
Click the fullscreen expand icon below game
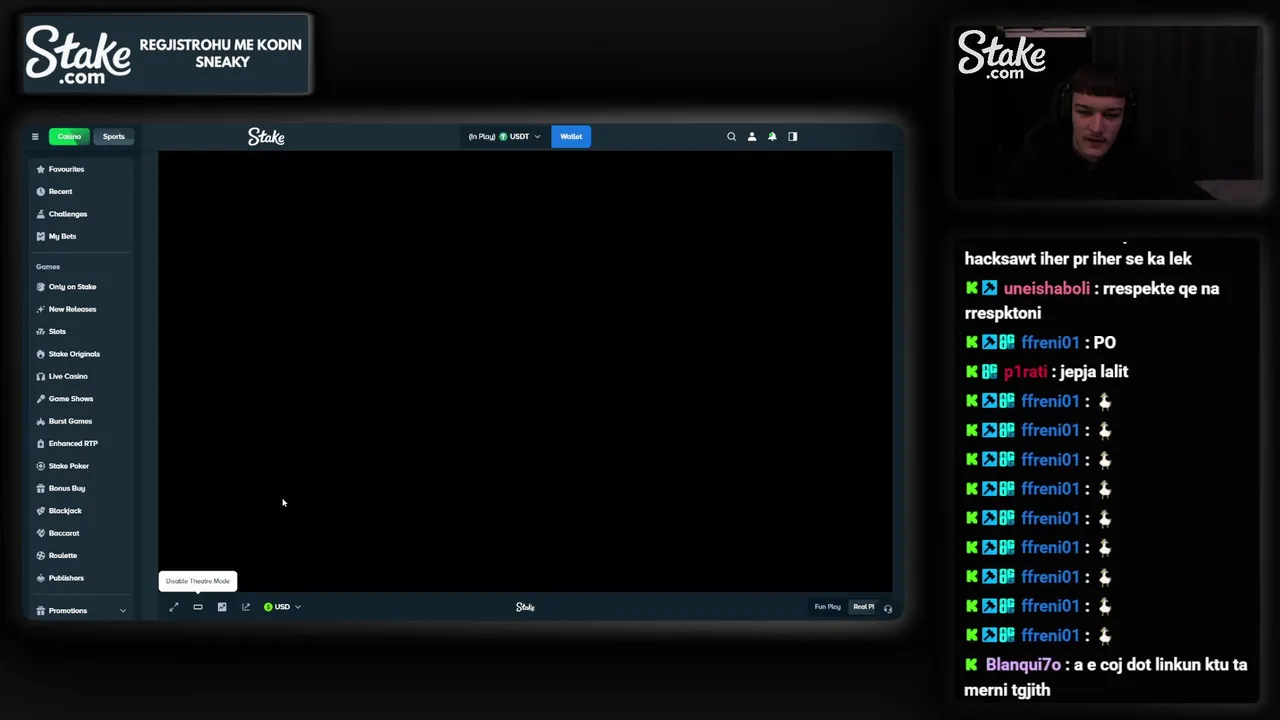click(174, 607)
